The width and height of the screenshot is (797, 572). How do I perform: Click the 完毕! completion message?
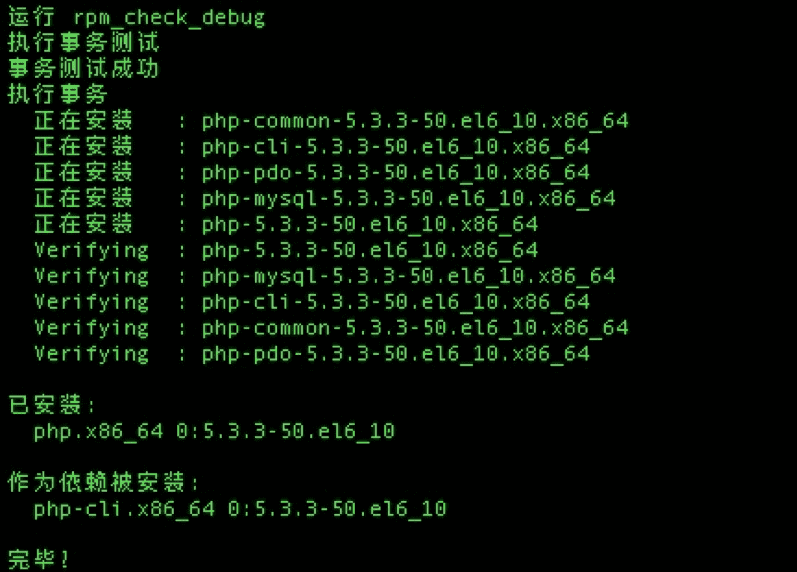[40, 559]
